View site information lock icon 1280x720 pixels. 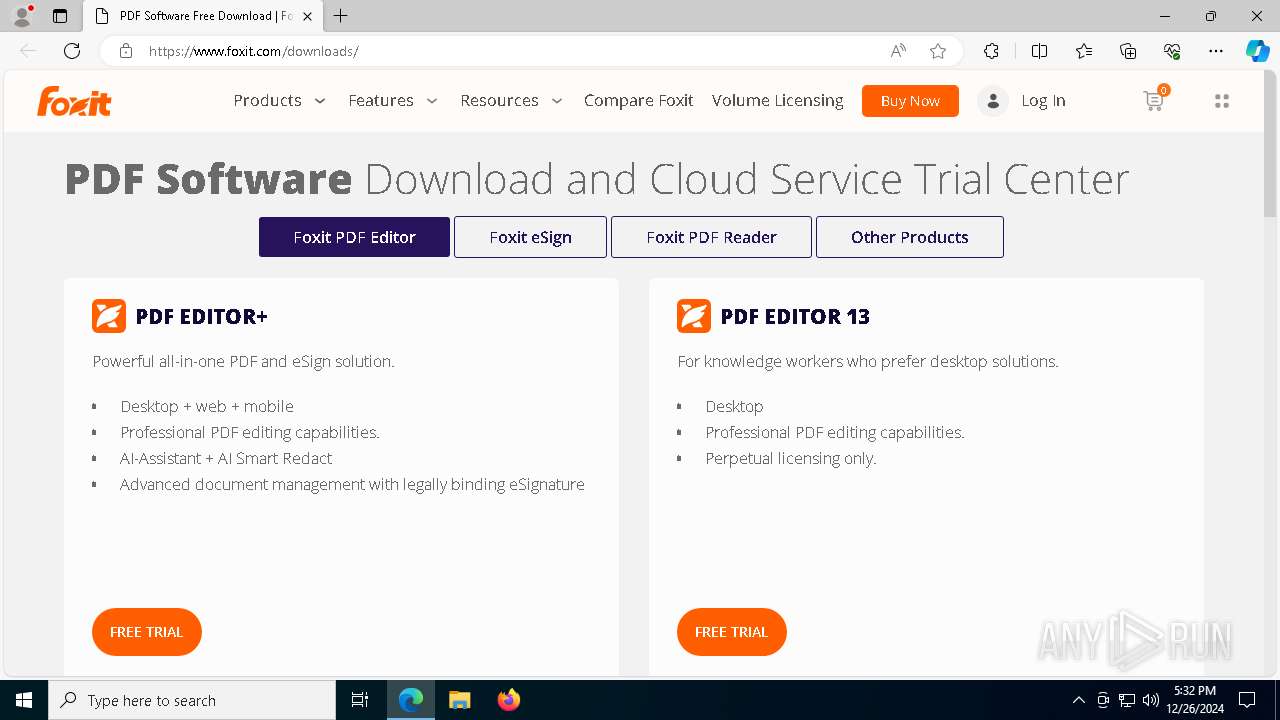point(125,51)
